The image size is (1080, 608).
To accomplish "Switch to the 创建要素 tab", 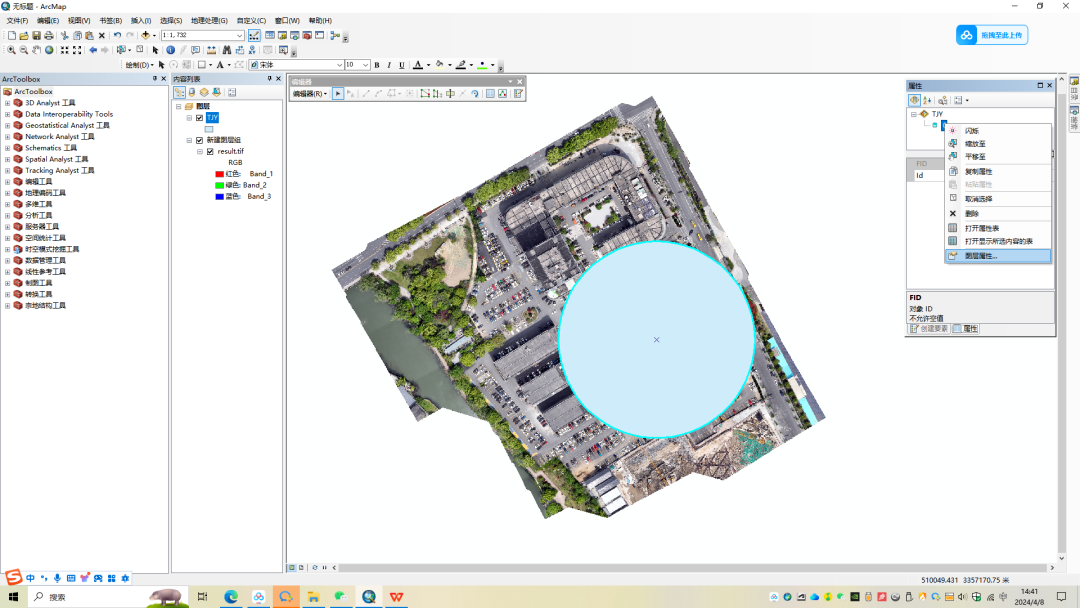I will tap(929, 329).
